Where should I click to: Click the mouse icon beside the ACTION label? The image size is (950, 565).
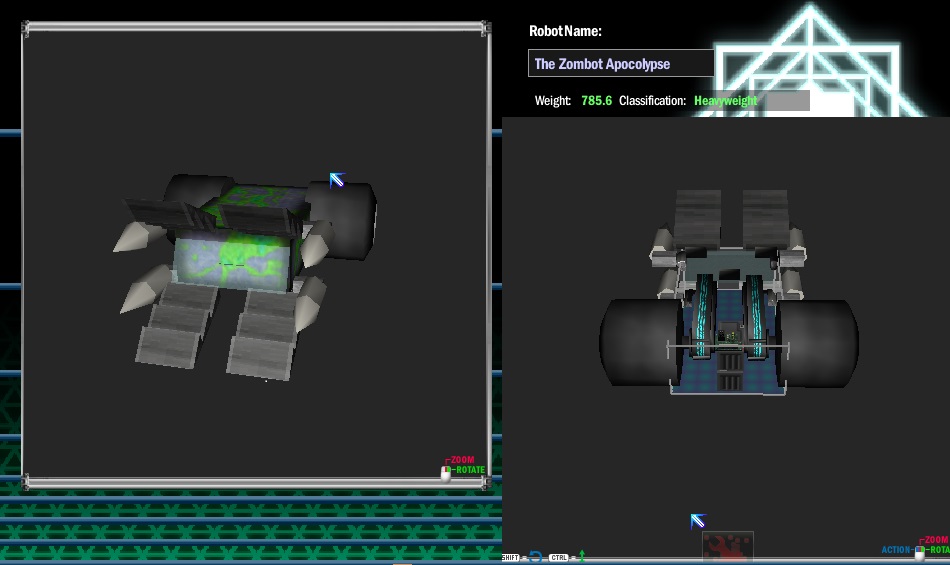[x=920, y=552]
